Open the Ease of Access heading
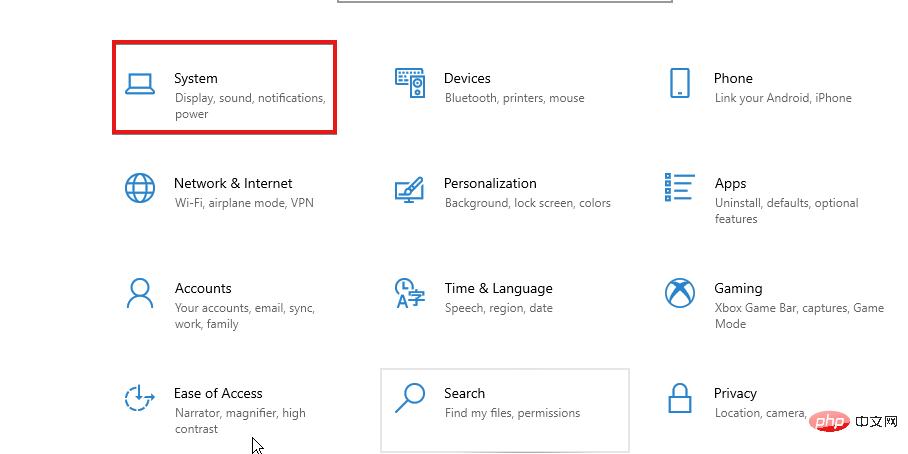 [x=218, y=393]
